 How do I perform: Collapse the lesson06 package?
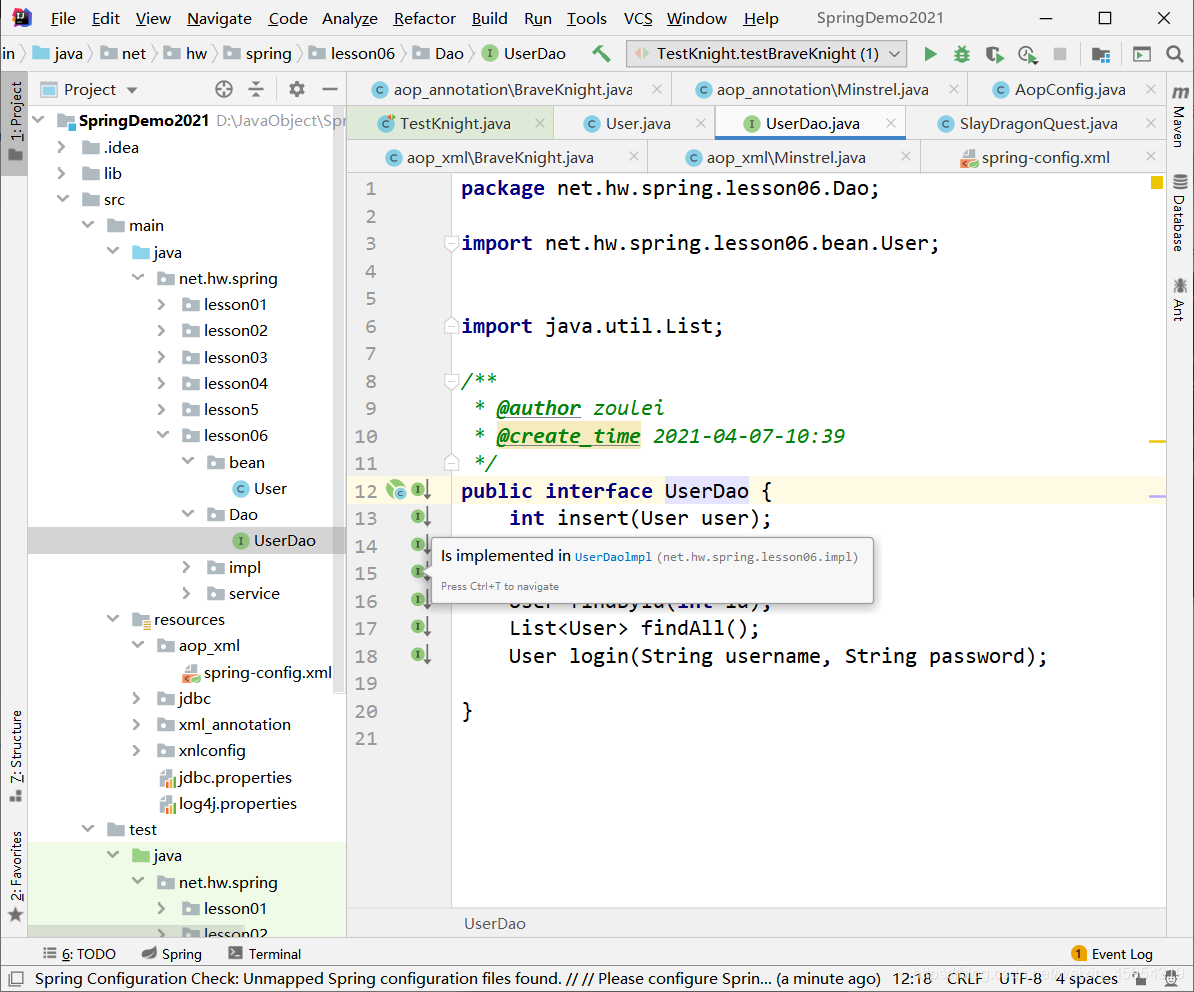pos(162,435)
